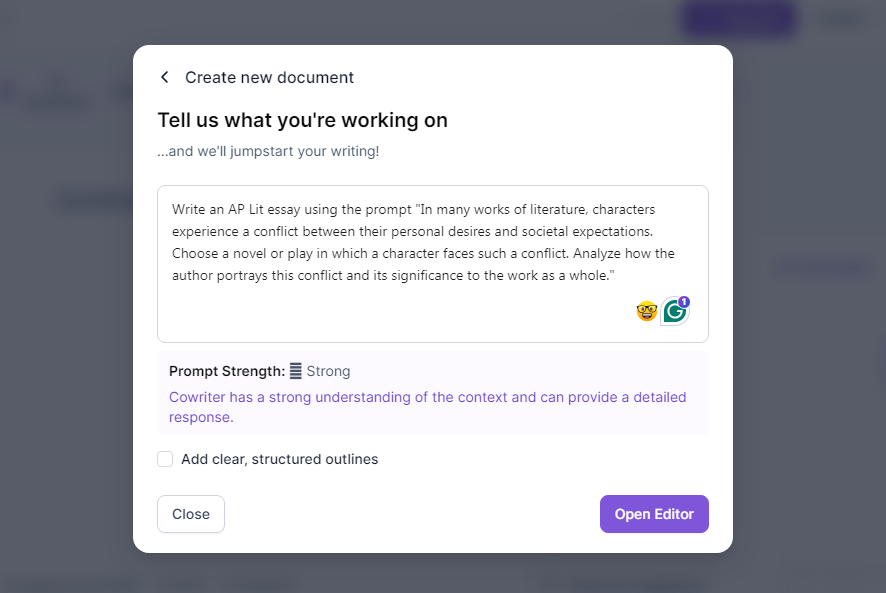Click the blank area below the prompt text
Image resolution: width=886 pixels, height=593 pixels.
point(396,314)
